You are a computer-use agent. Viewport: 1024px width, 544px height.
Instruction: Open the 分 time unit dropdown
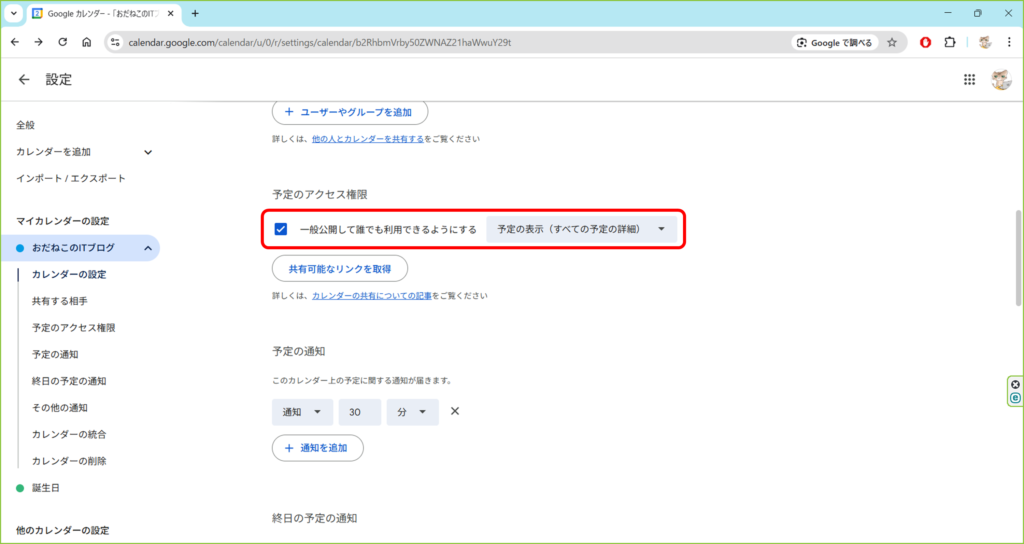click(412, 412)
